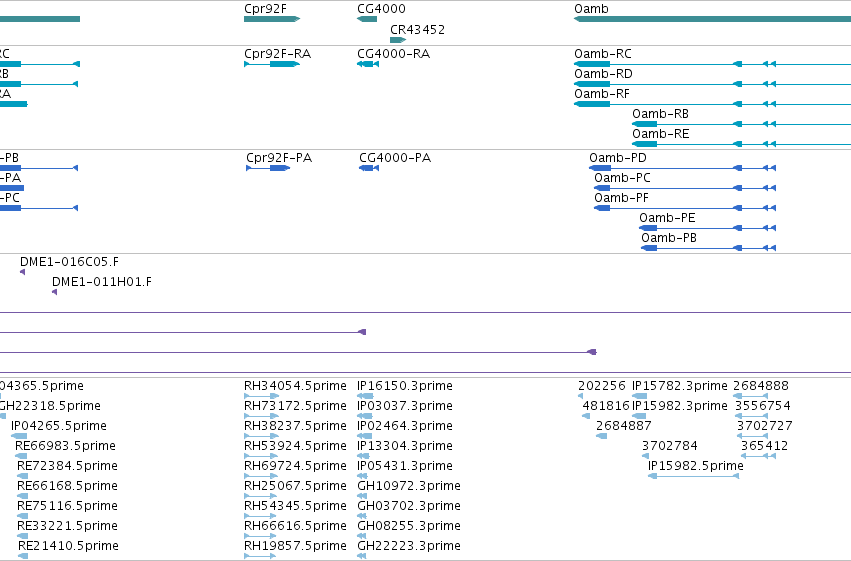Click the RH19857.5prime EST label
The image size is (851, 561).
click(295, 546)
